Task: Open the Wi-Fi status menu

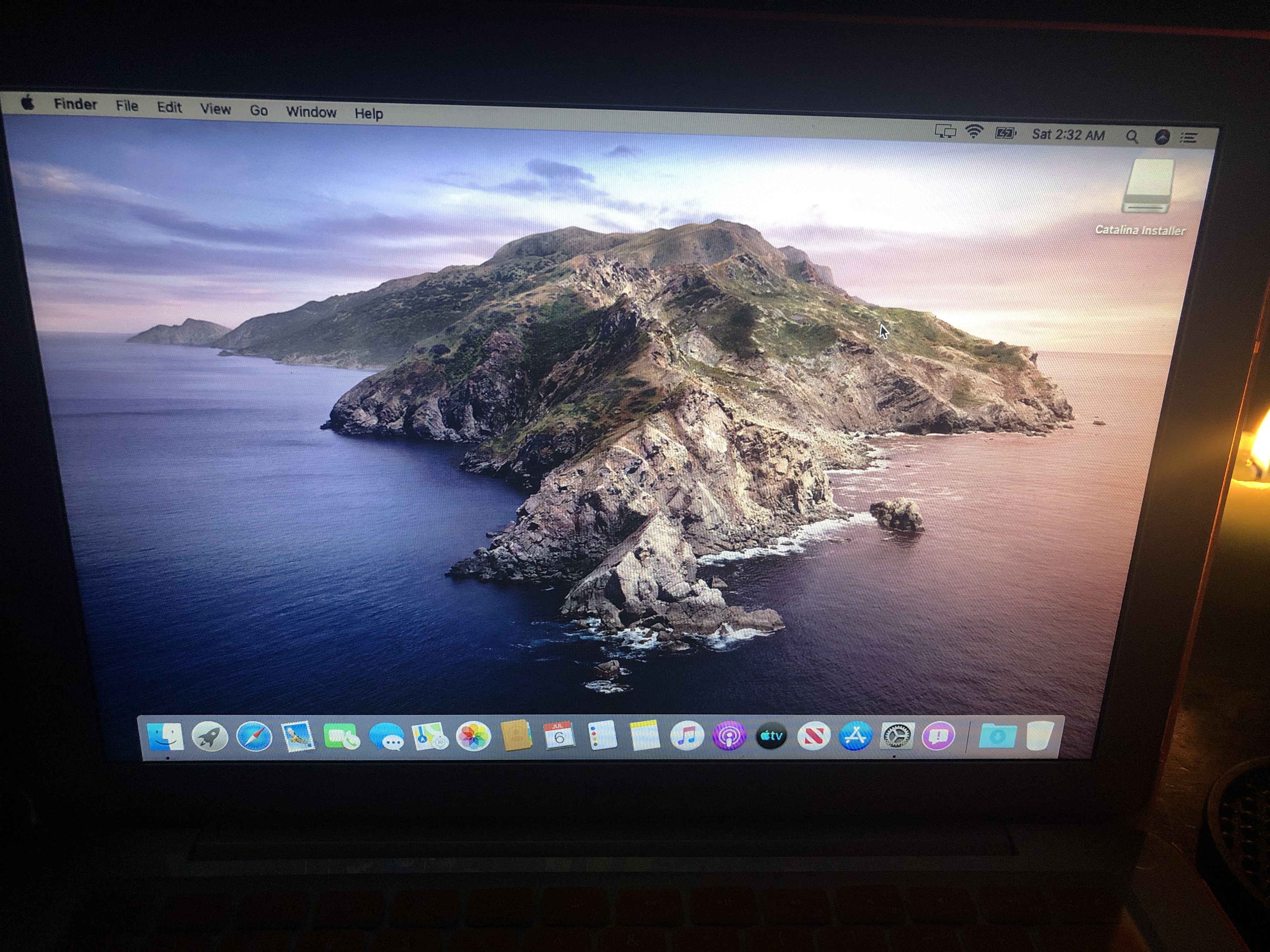Action: pyautogui.click(x=974, y=133)
